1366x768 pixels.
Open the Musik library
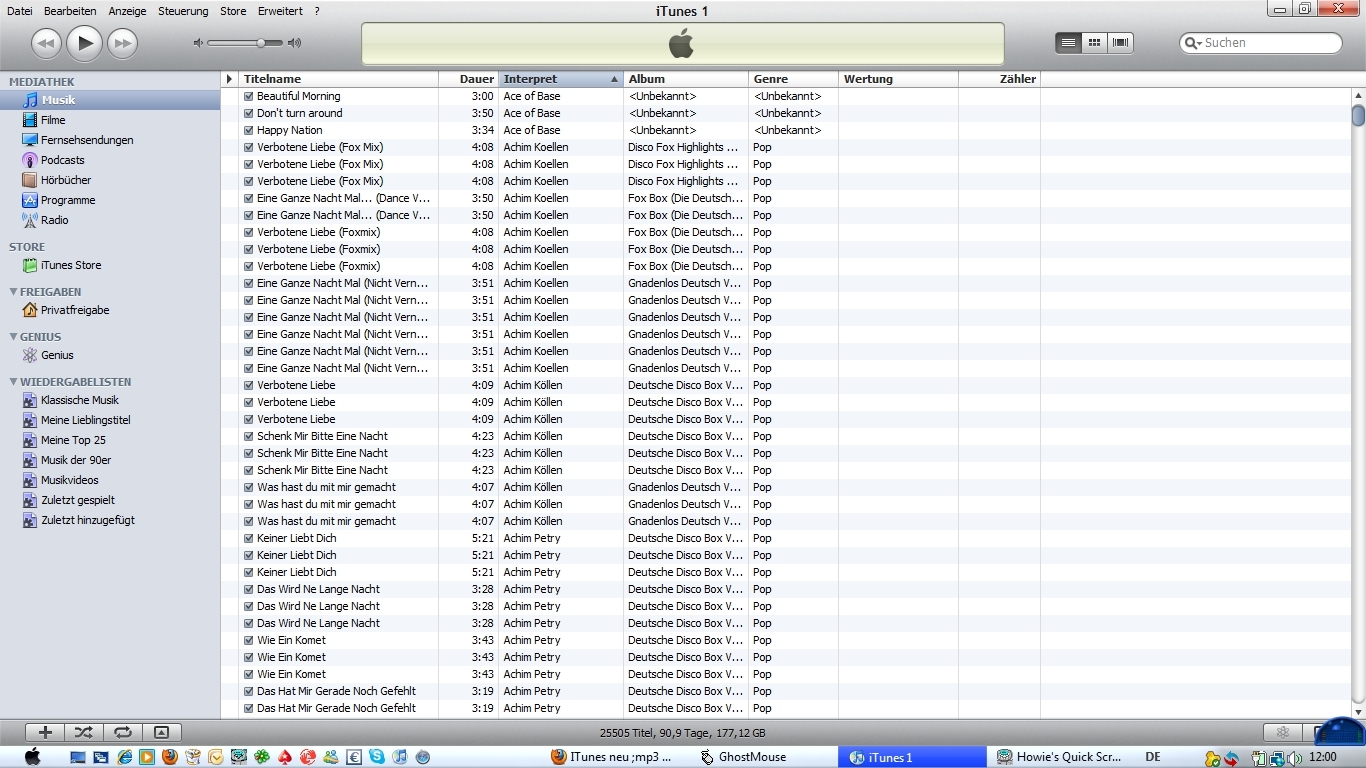click(110, 100)
